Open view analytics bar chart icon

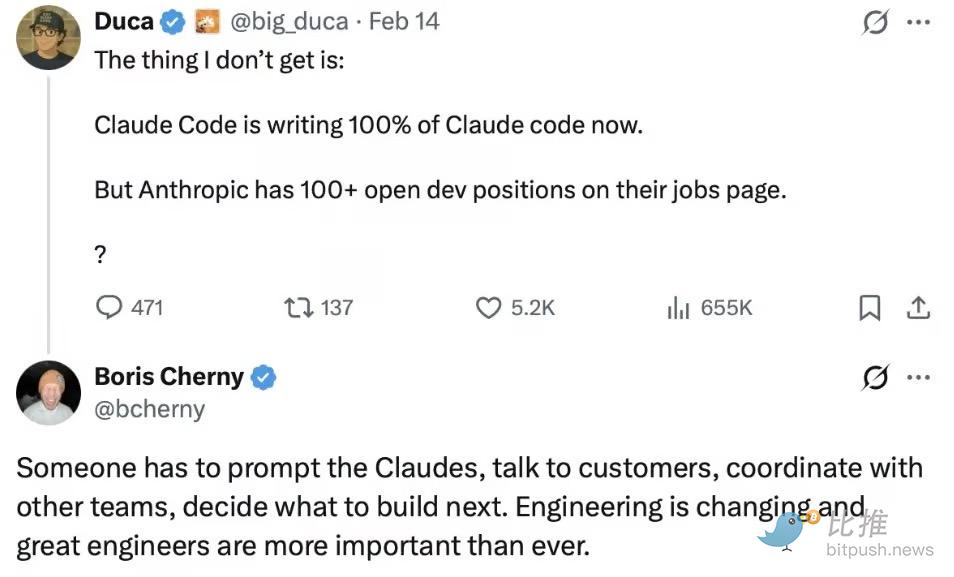pyautogui.click(x=678, y=308)
